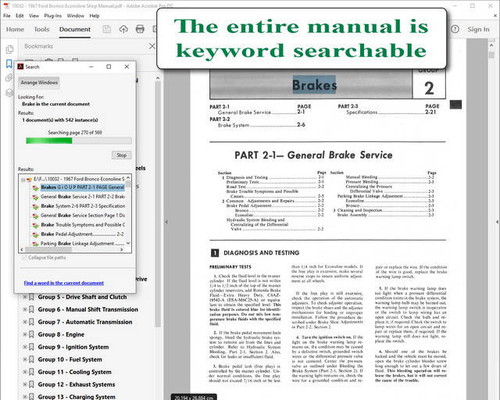Select result 'Brakes G R O U P PART 2-1'

pos(82,187)
